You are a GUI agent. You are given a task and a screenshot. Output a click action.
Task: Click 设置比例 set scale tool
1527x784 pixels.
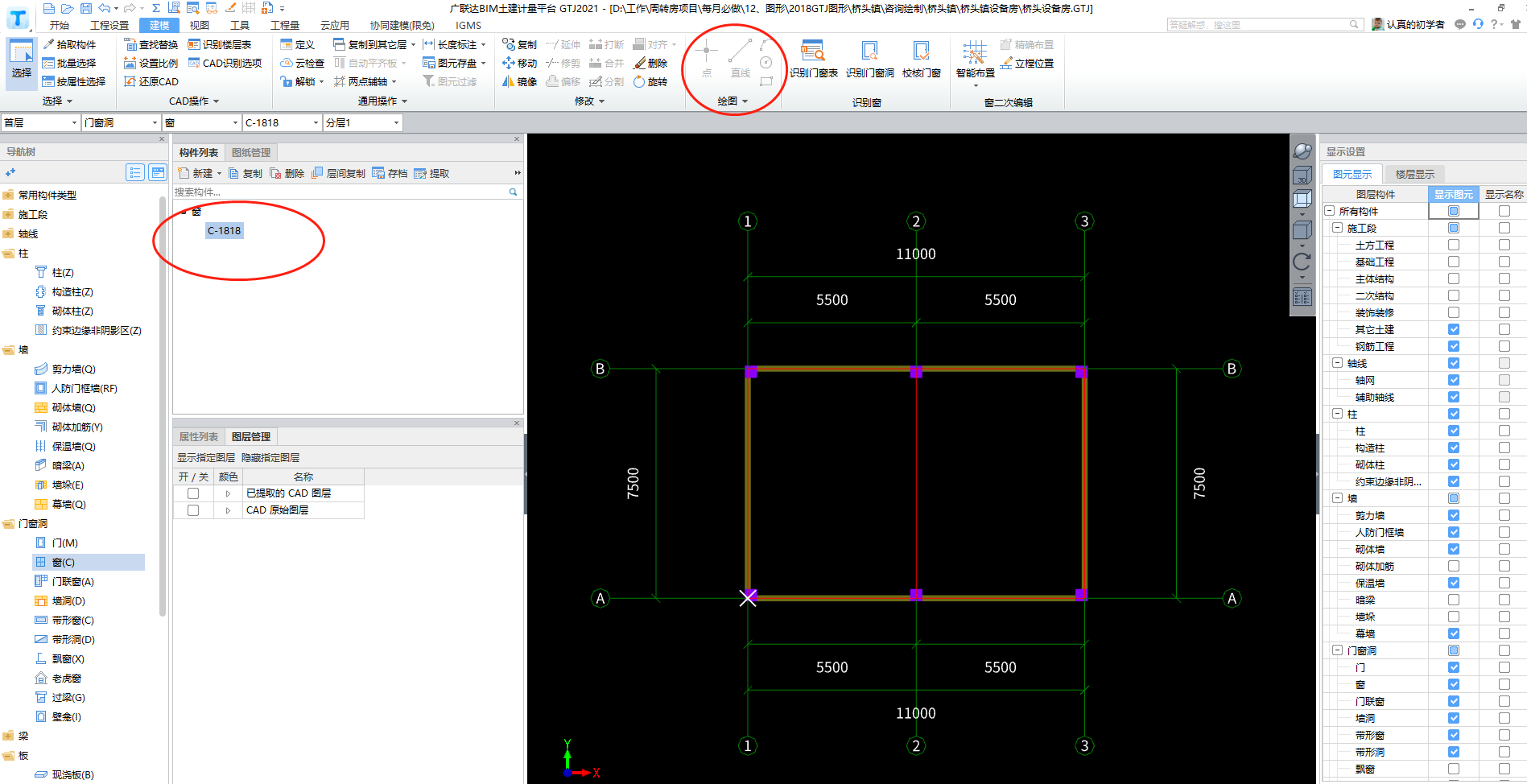(151, 63)
